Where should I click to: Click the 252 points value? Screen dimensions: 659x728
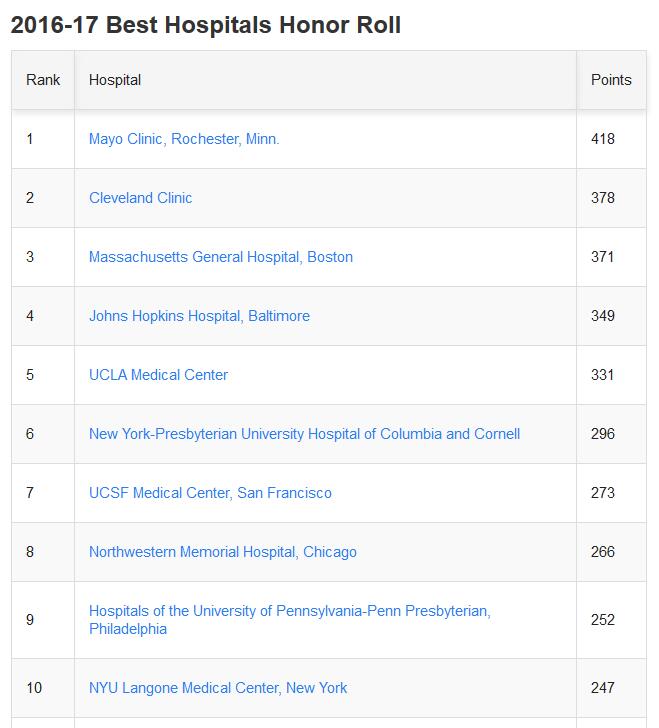[603, 620]
